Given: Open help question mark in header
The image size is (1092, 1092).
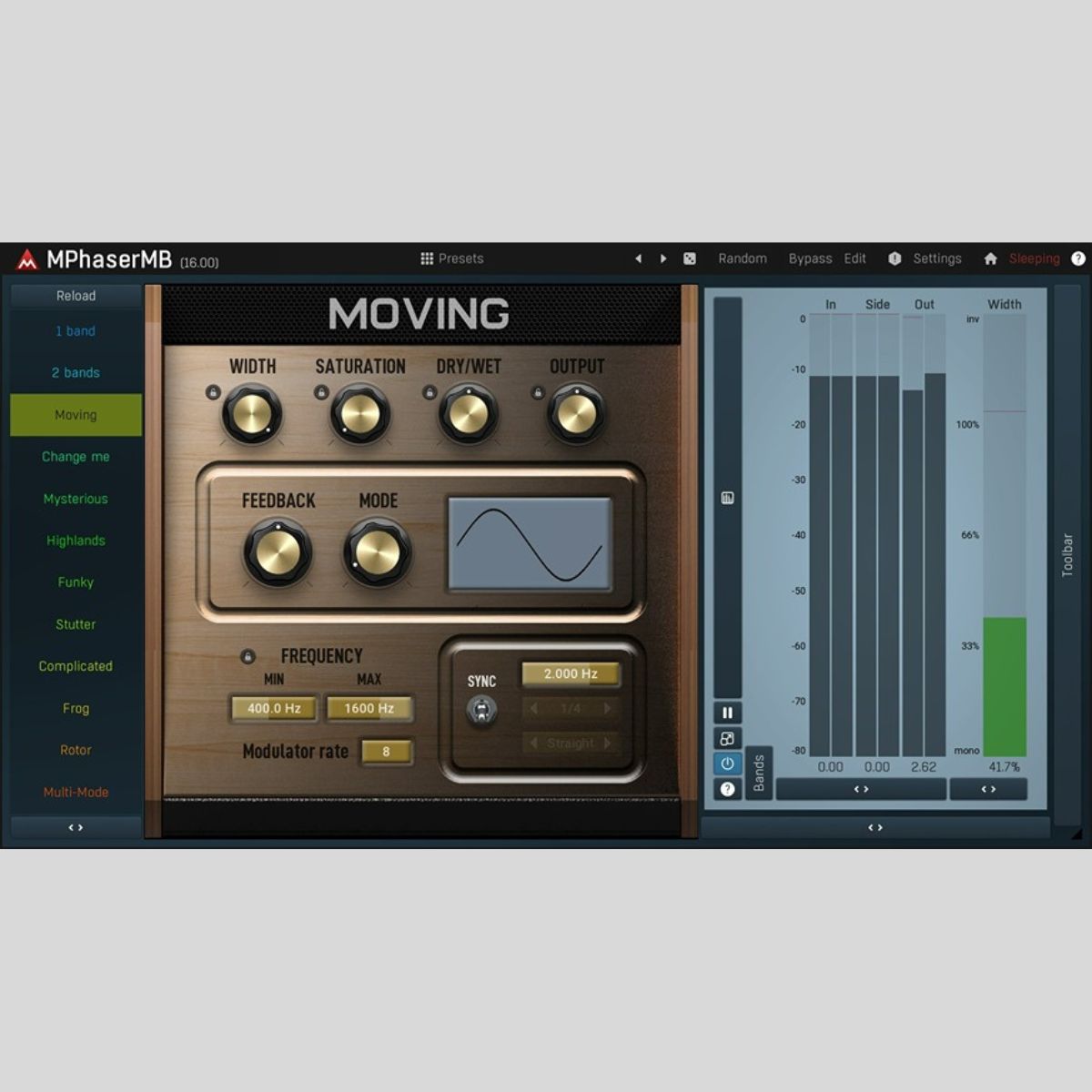Looking at the screenshot, I should click(x=1078, y=258).
